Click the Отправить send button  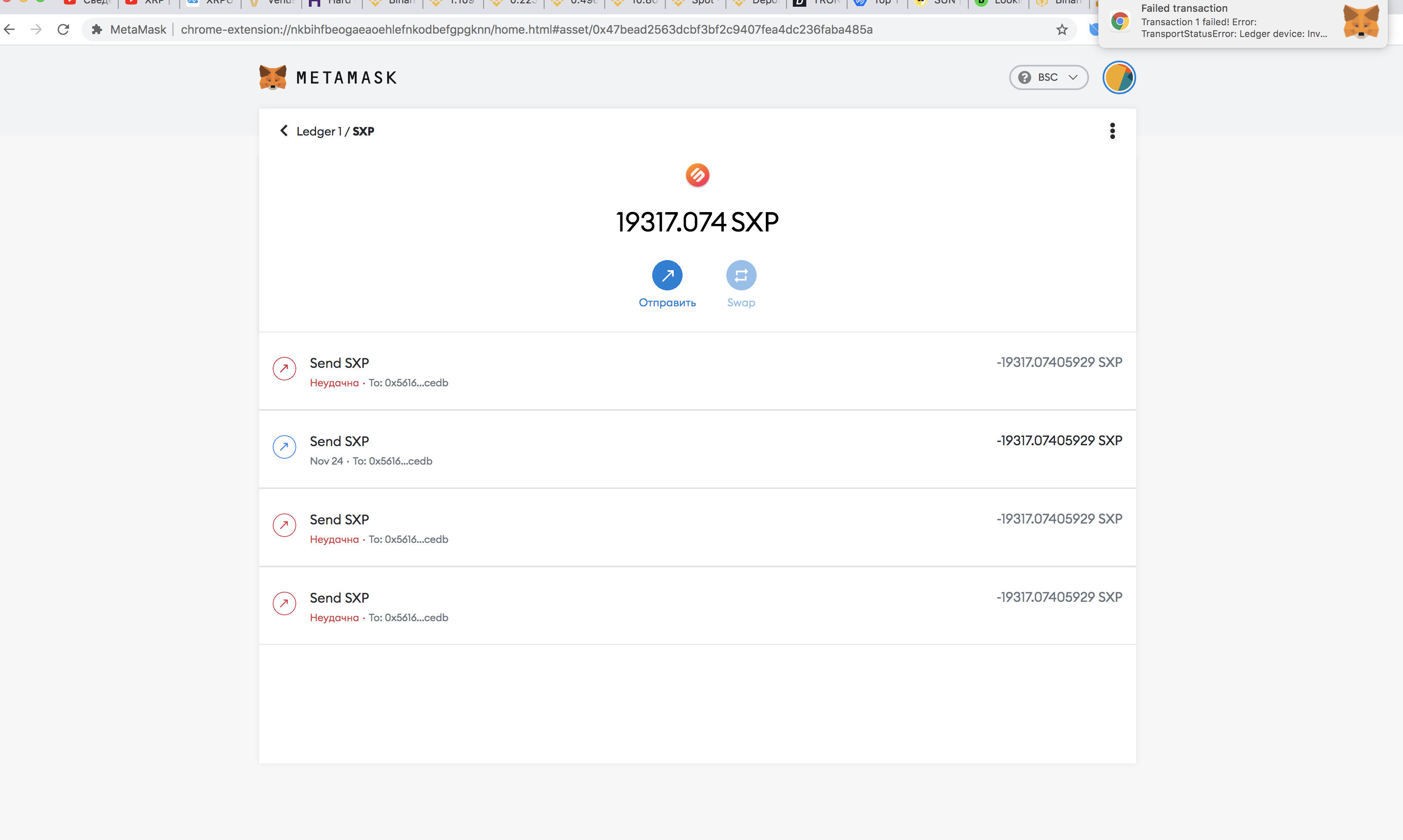[667, 284]
